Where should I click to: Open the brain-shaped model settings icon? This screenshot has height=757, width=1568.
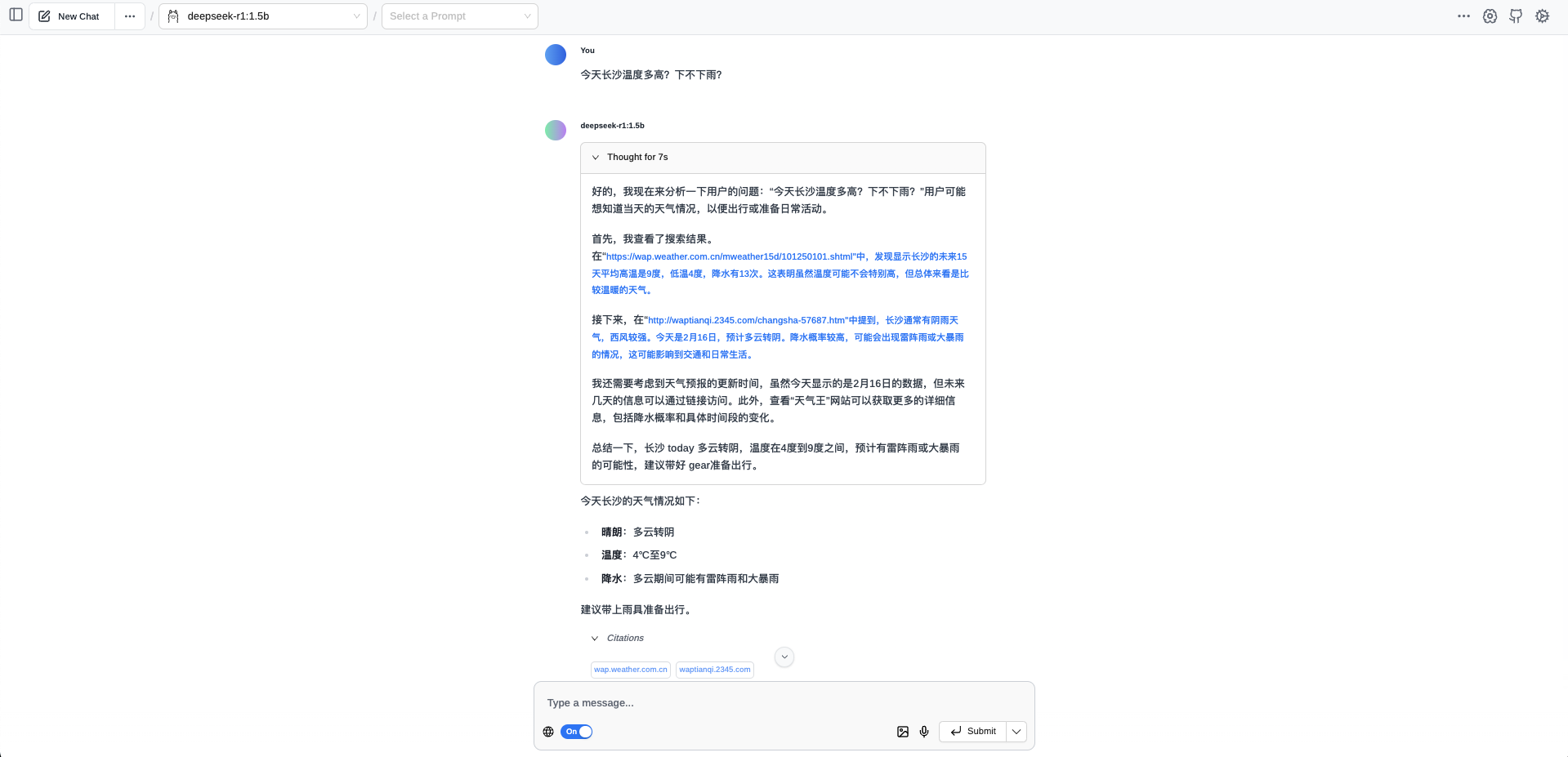pyautogui.click(x=1490, y=16)
